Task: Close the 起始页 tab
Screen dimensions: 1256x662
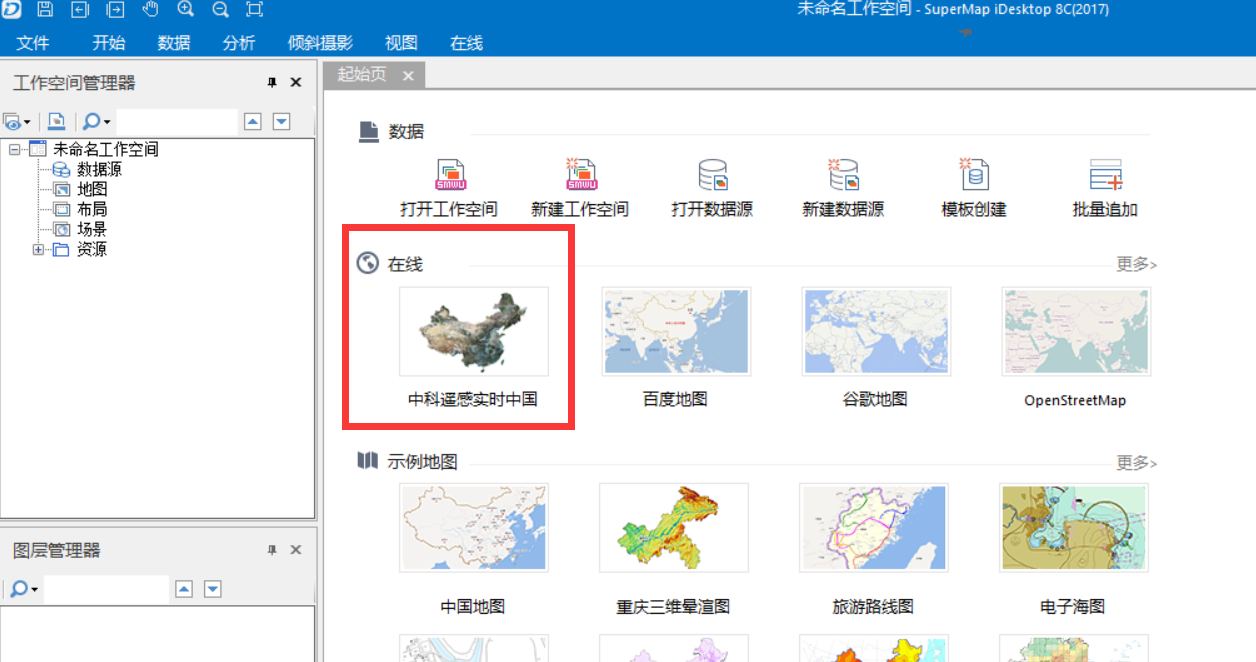Action: (408, 76)
